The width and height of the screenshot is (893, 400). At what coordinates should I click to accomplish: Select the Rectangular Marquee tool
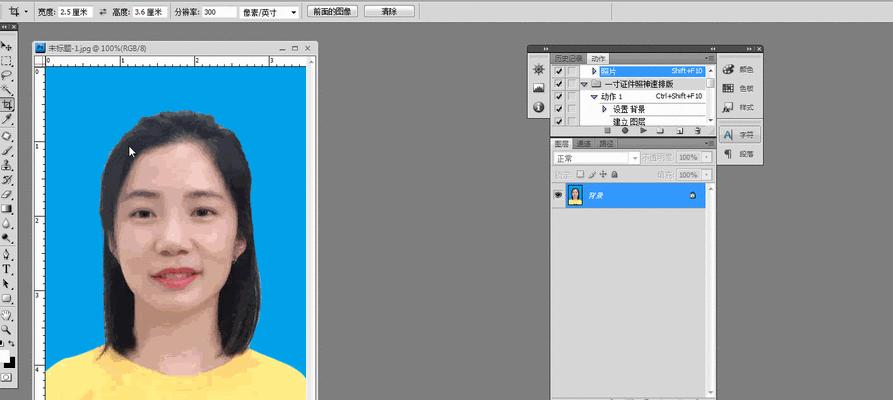pyautogui.click(x=7, y=61)
